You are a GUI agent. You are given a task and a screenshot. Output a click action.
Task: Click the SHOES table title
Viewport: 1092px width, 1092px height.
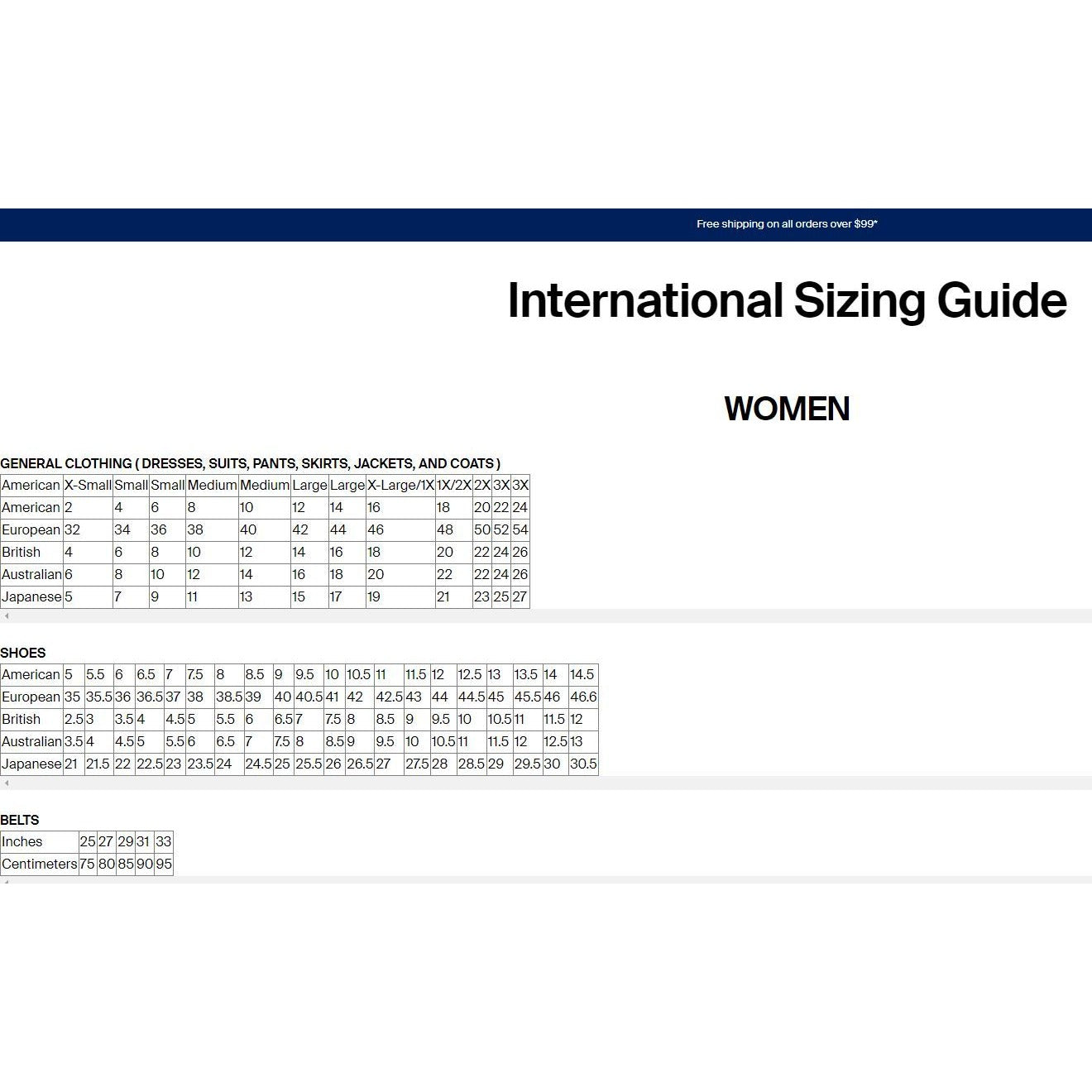[x=23, y=654]
